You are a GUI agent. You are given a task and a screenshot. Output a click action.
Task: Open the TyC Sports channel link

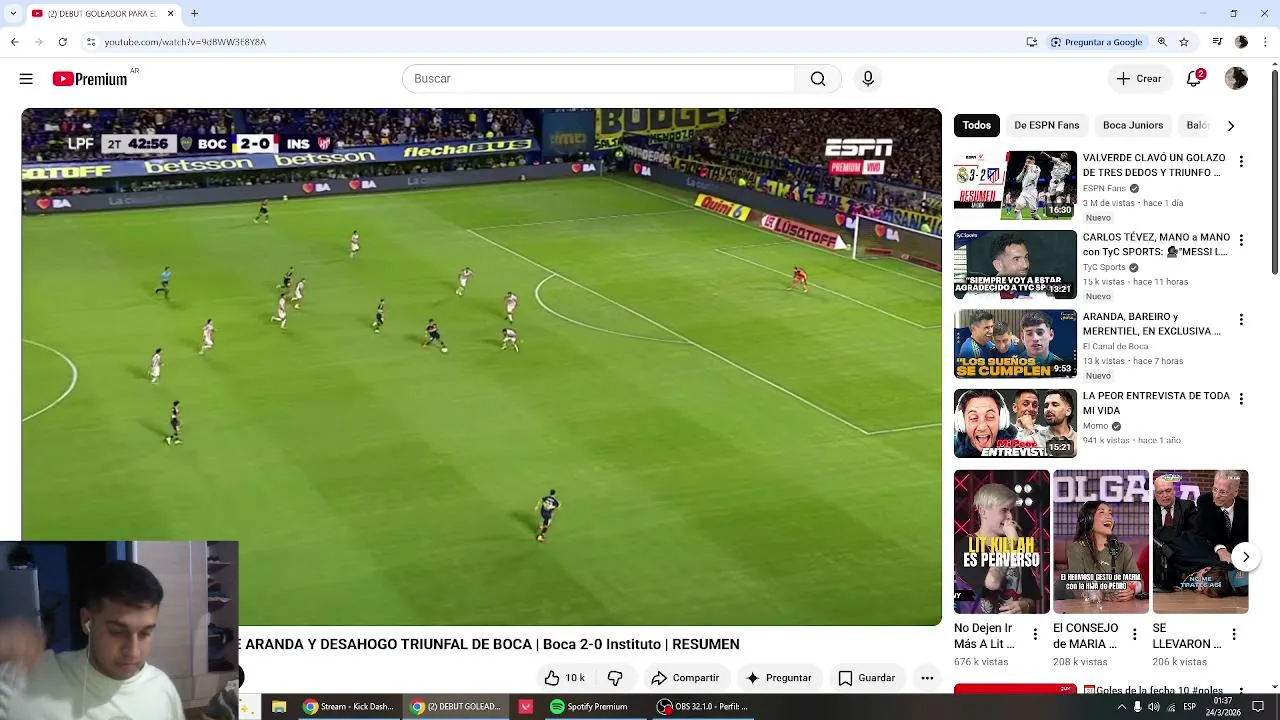(x=1104, y=267)
